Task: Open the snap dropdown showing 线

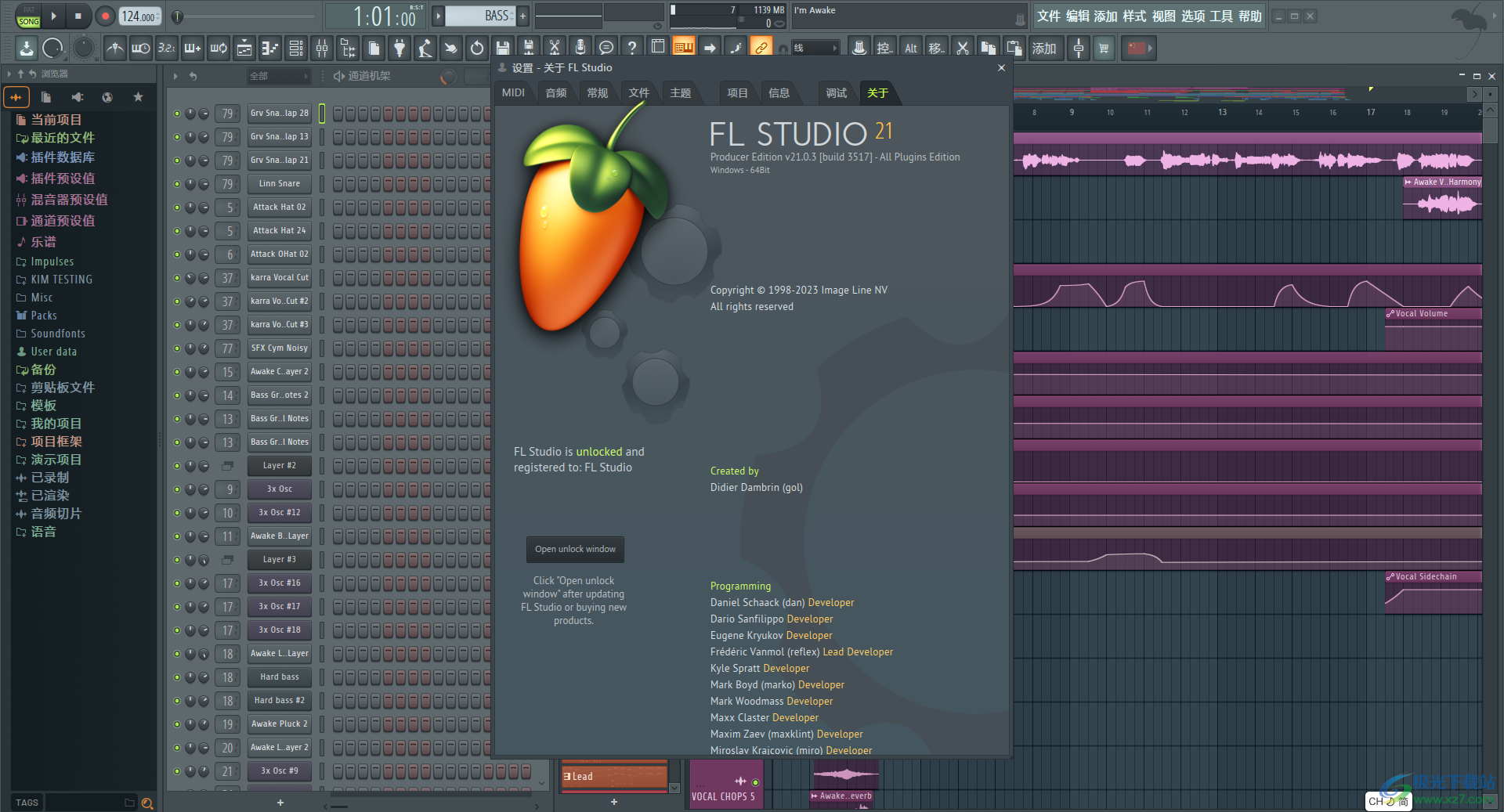Action: 815,49
